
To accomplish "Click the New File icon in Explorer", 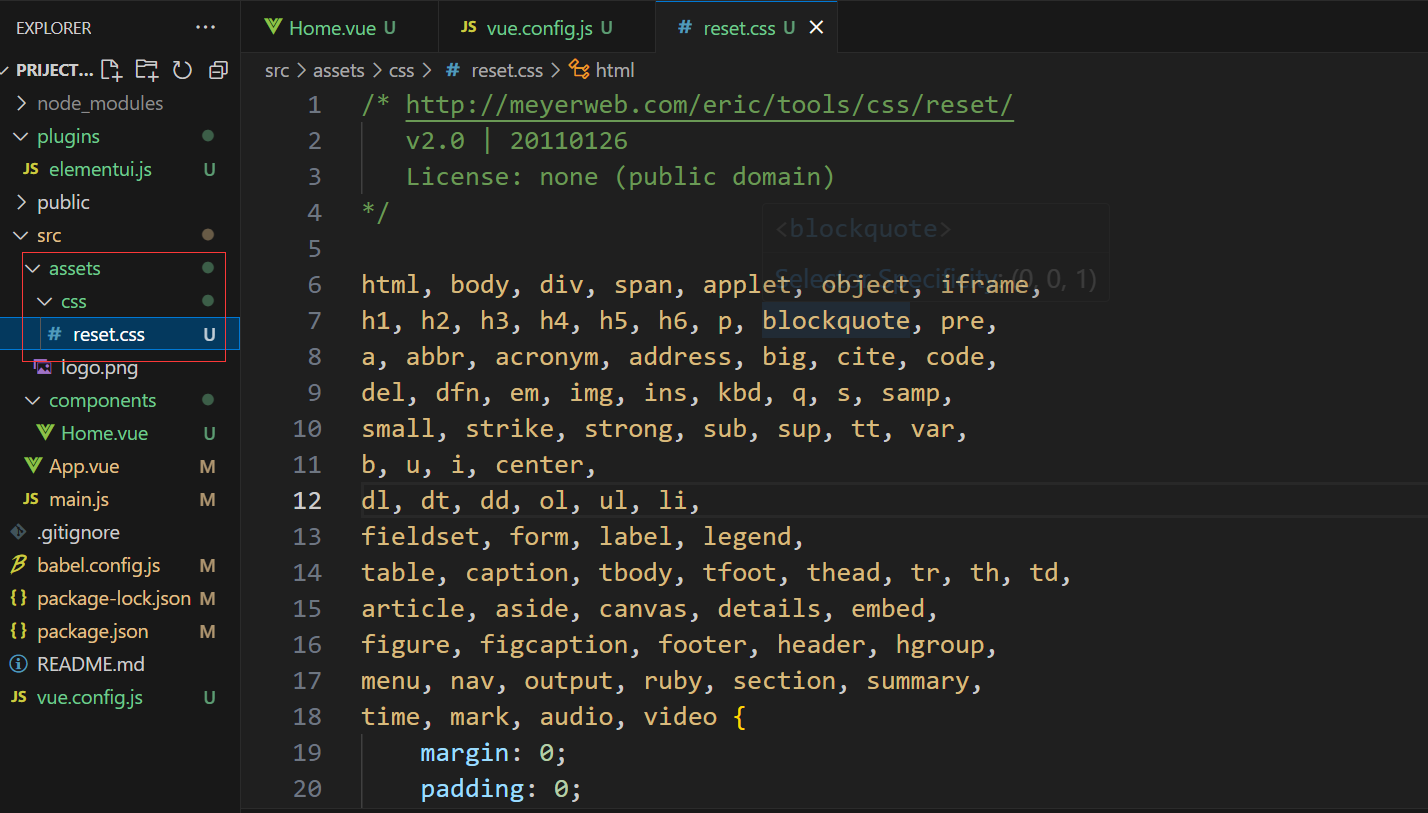I will pos(112,70).
